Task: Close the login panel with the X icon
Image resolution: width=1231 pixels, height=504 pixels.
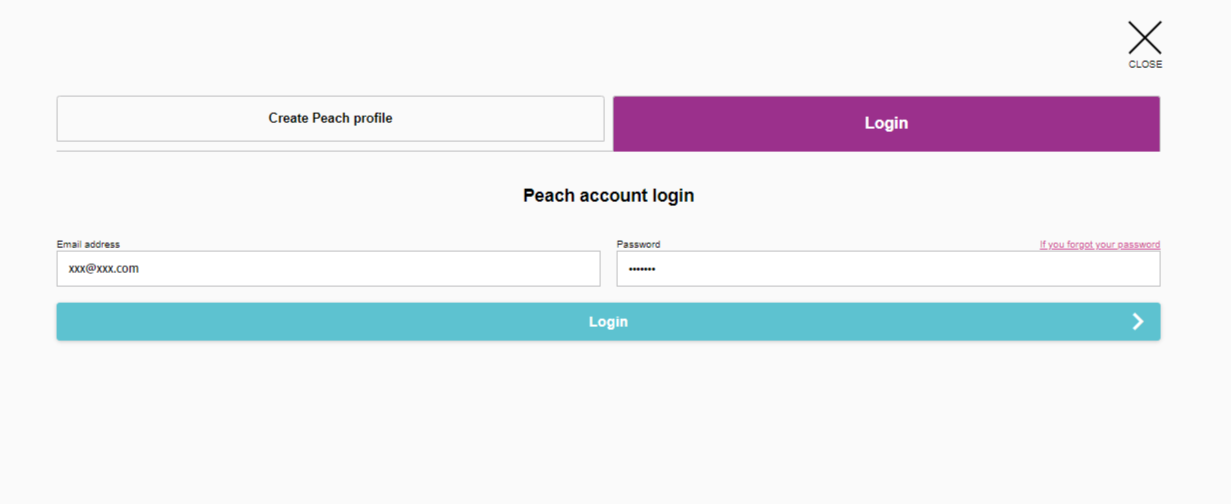Action: click(x=1145, y=38)
